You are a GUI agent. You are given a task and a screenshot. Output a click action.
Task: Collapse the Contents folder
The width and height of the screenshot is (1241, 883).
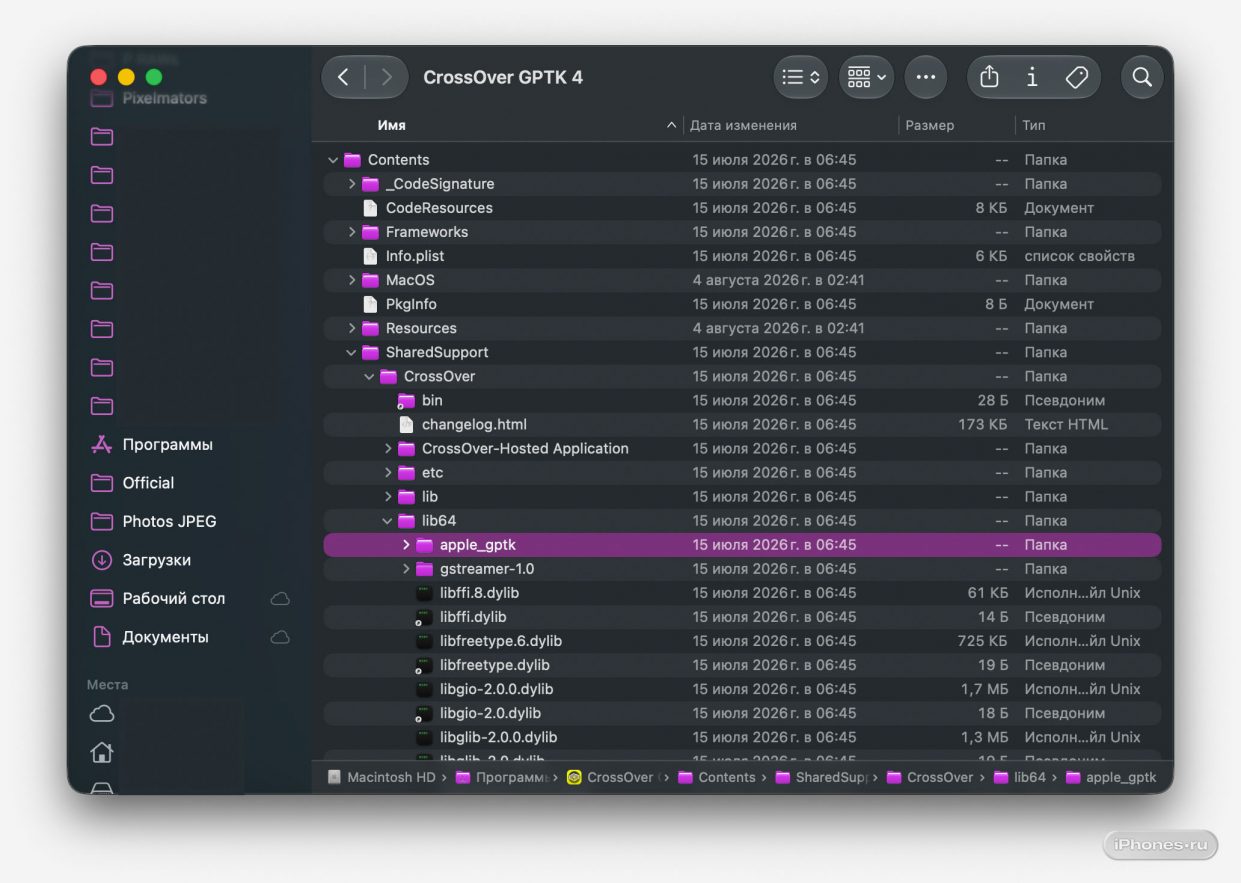[x=333, y=160]
